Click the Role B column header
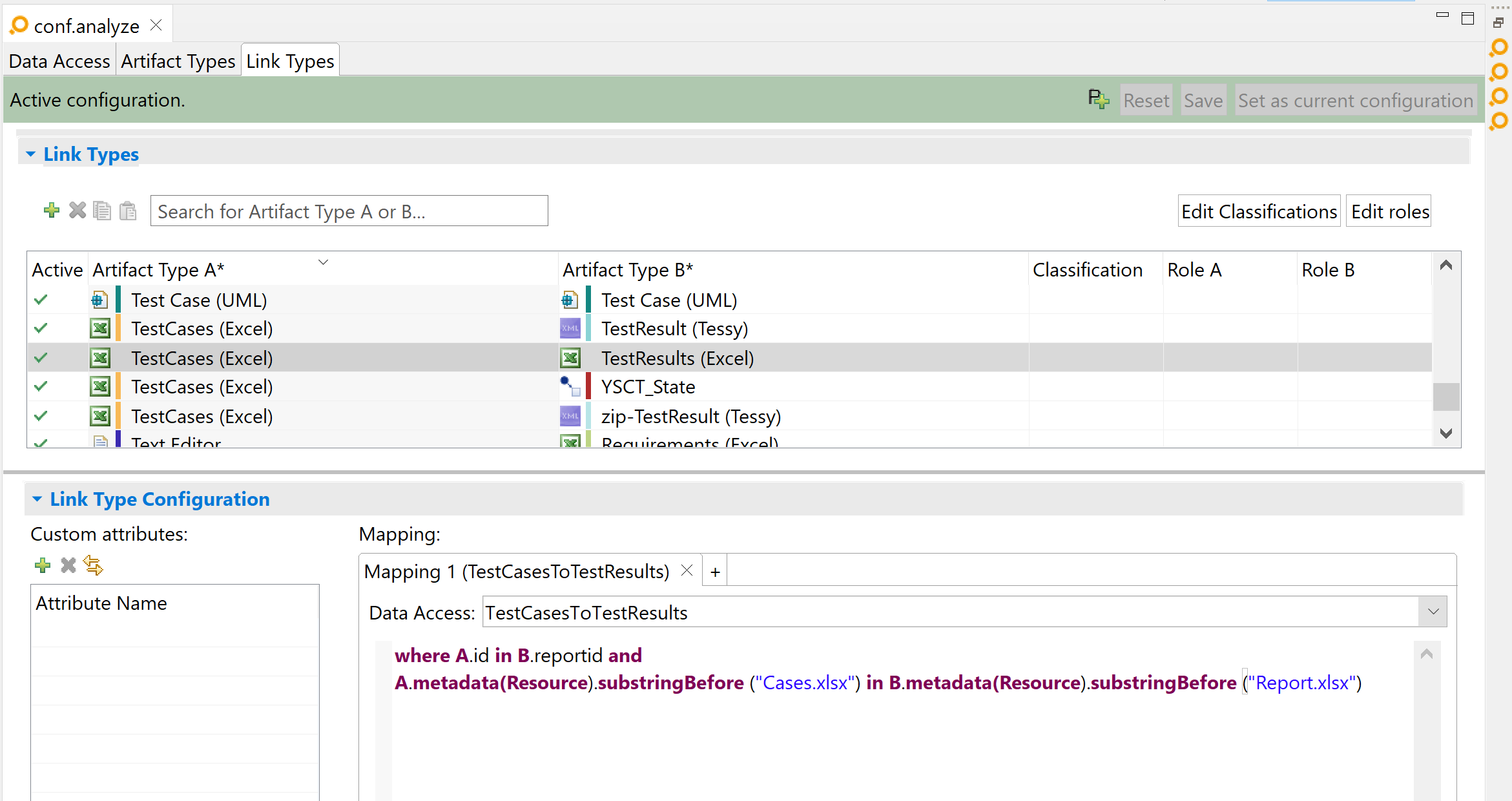This screenshot has height=801, width=1512. coord(1364,269)
